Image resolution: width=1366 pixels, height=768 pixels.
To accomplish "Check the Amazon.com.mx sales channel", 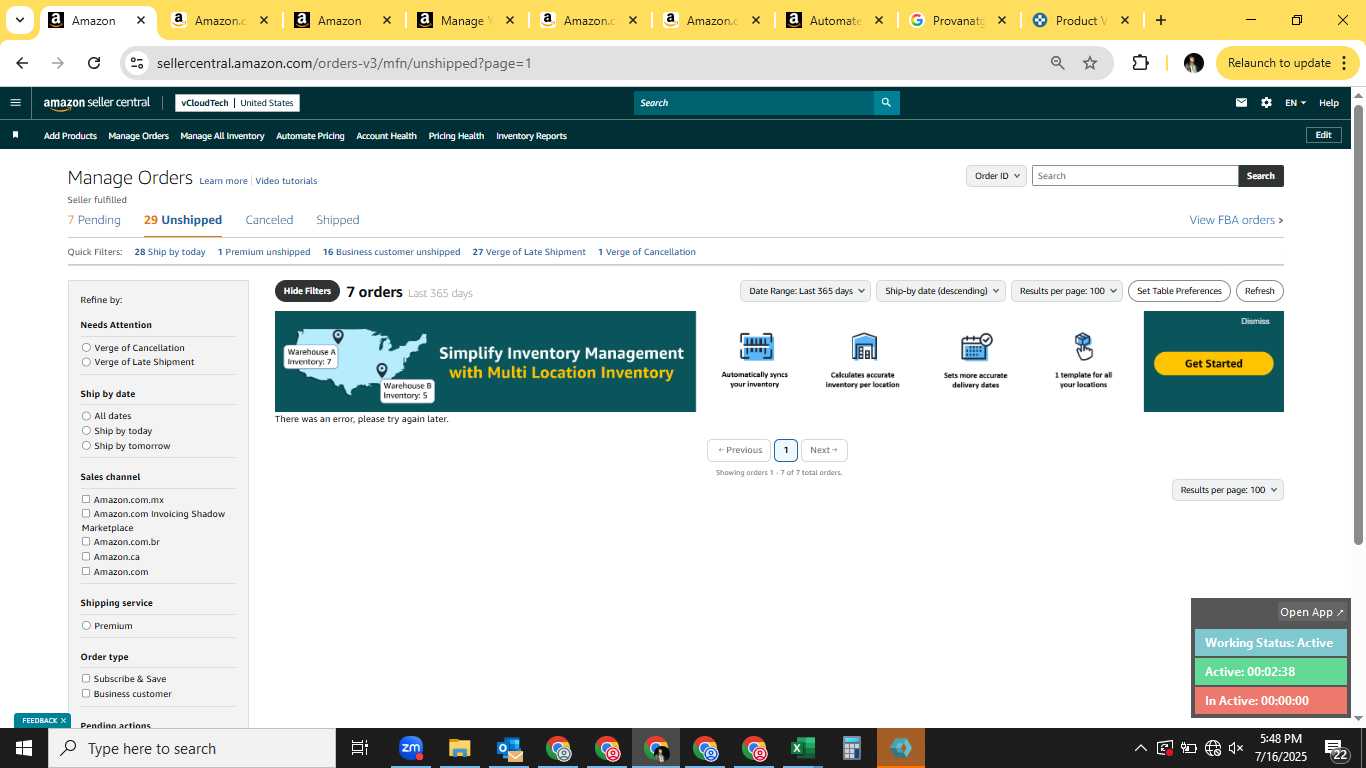I will [x=86, y=499].
